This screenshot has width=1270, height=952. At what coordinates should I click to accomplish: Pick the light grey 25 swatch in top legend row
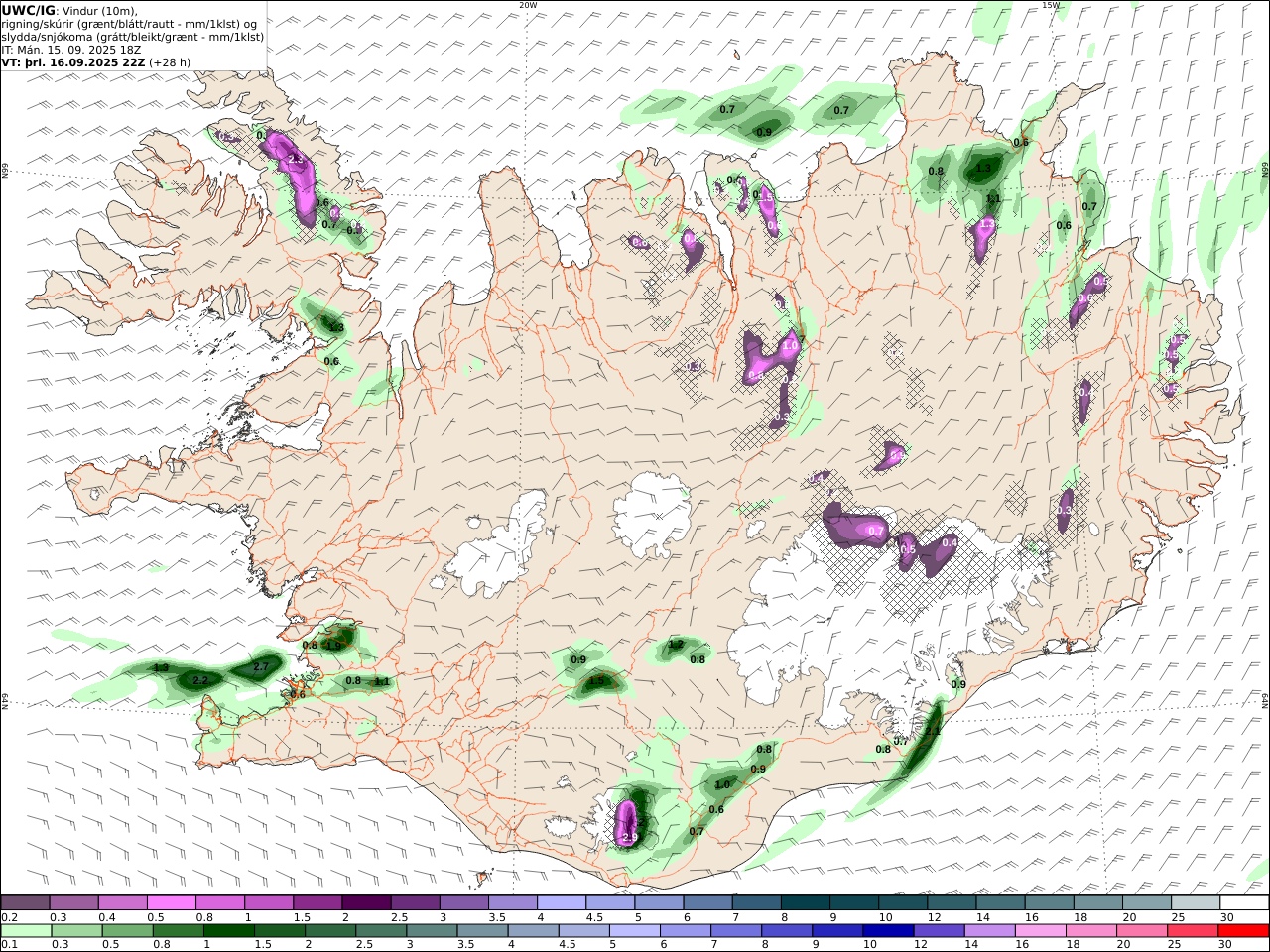1195,902
